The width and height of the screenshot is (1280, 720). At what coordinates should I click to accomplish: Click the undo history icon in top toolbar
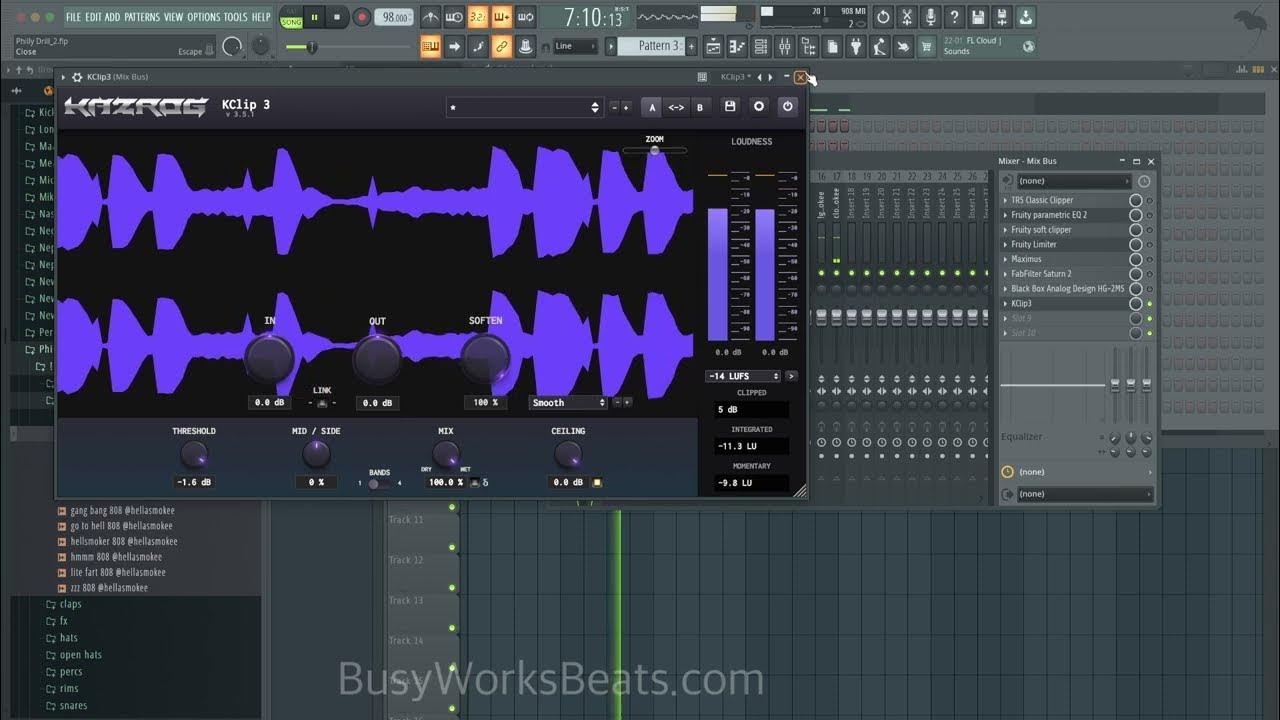click(x=883, y=17)
